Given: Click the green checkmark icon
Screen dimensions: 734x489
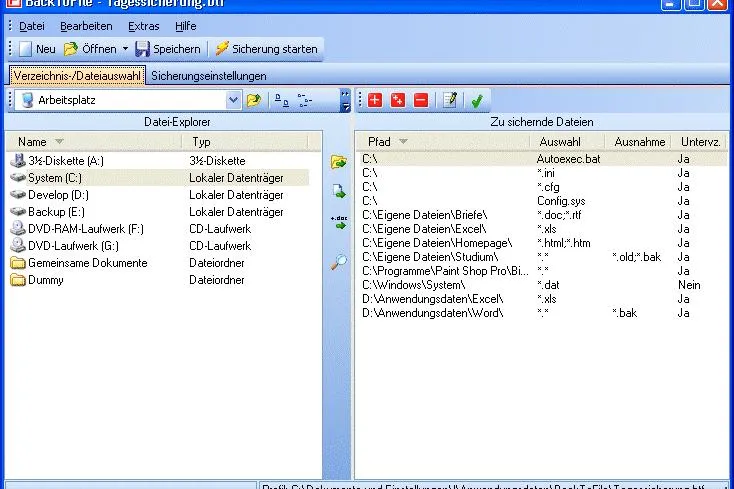Looking at the screenshot, I should (x=477, y=101).
